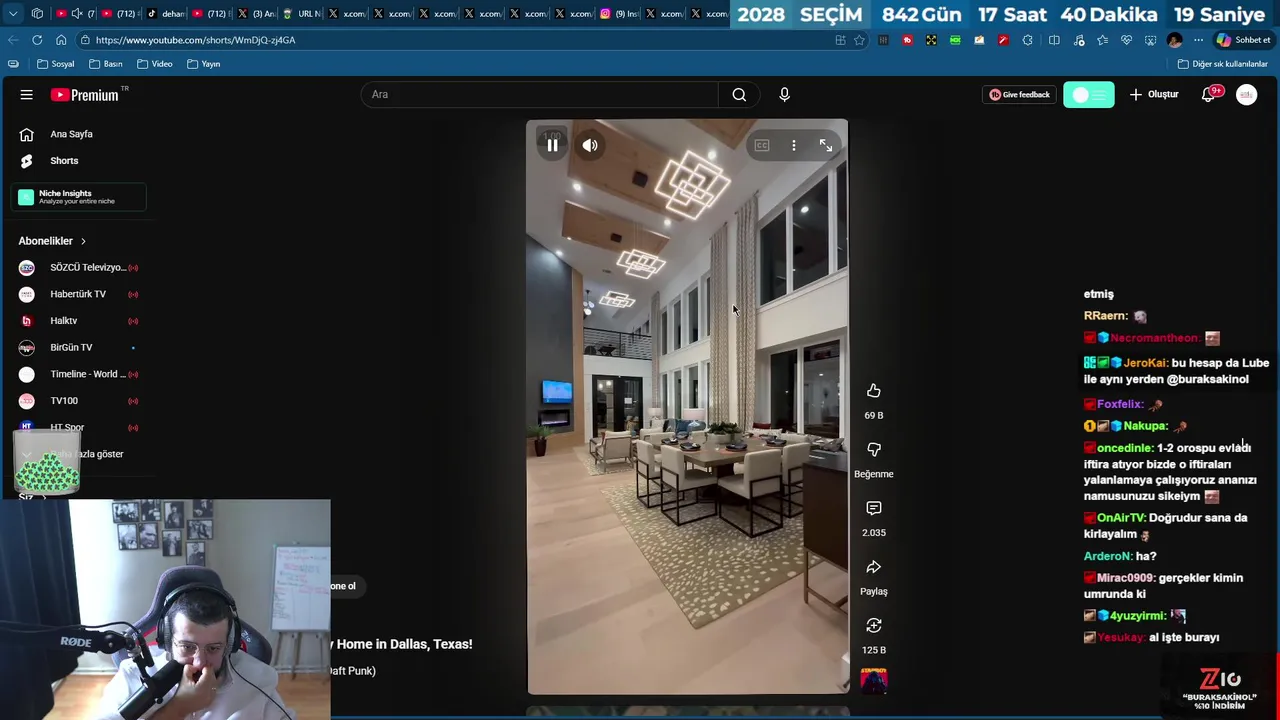Open the Short's sound thumbnail
This screenshot has height=720, width=1280.
pyautogui.click(x=874, y=682)
